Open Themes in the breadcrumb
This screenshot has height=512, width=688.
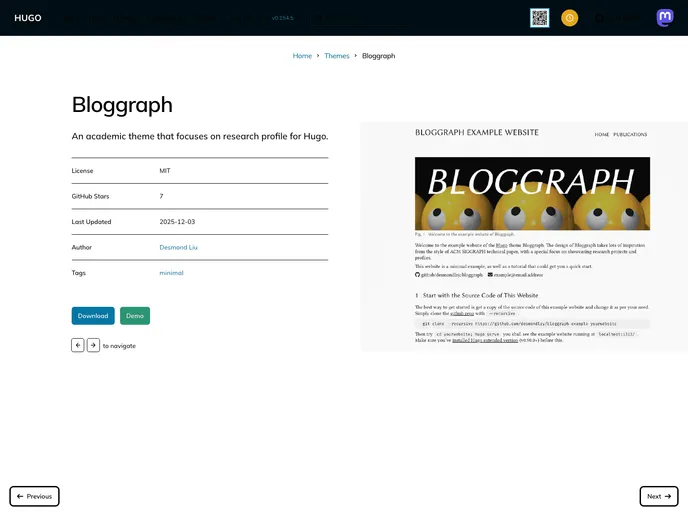[337, 56]
